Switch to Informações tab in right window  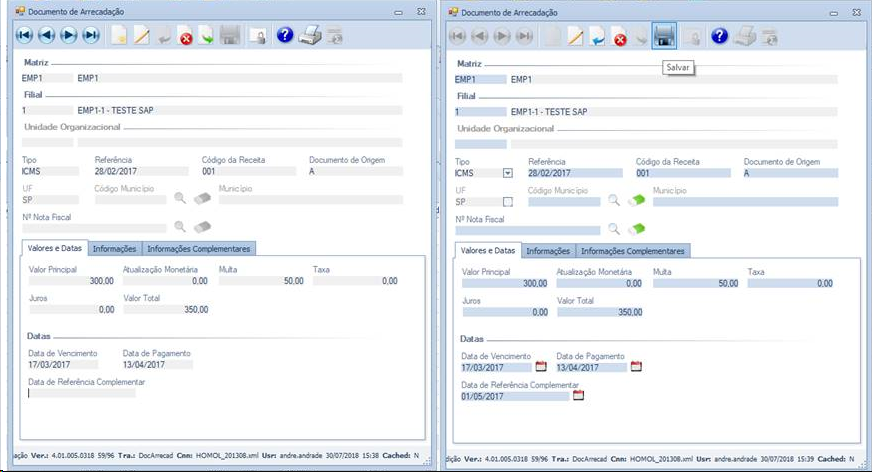548,251
